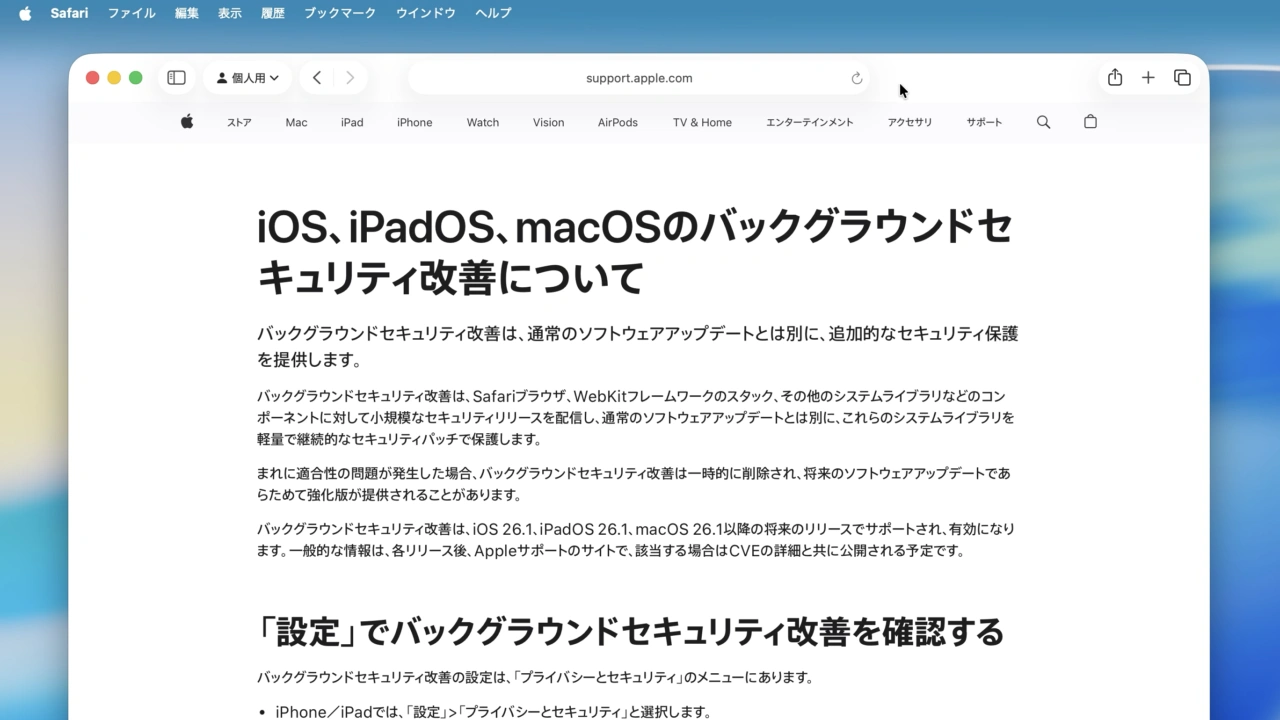Click the address bar showing support.apple.com

(639, 77)
